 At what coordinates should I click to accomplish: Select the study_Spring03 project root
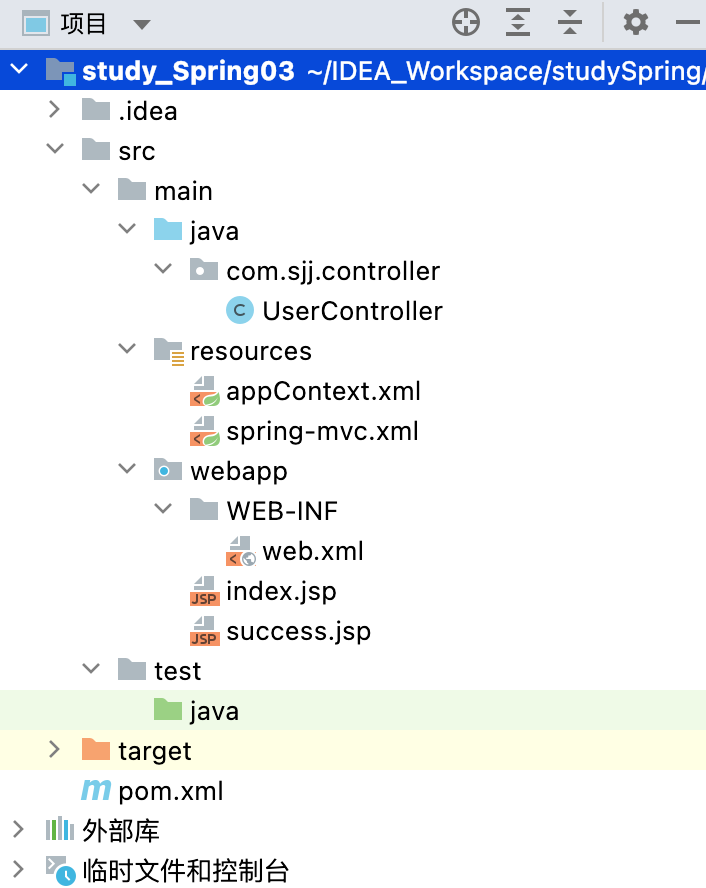click(188, 71)
